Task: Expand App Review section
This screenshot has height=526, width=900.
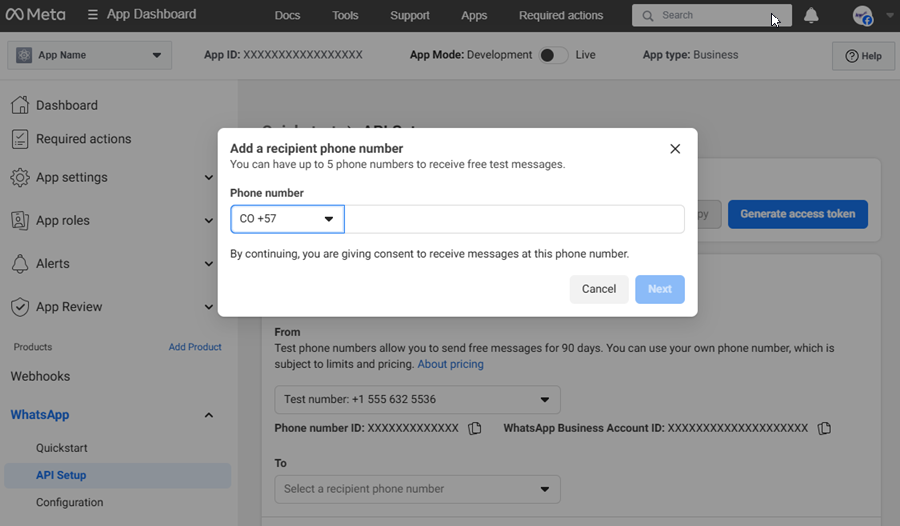Action: click(209, 307)
